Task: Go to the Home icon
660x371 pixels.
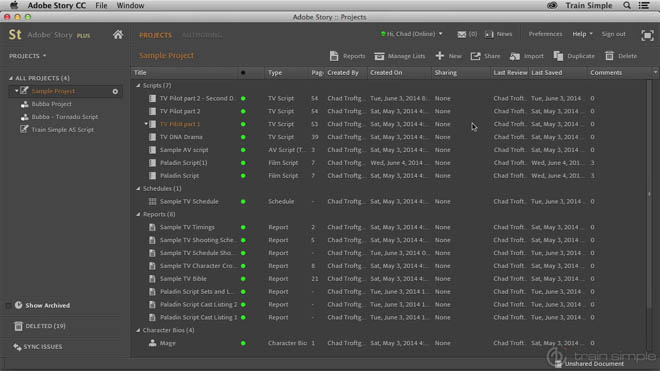Action: click(118, 35)
